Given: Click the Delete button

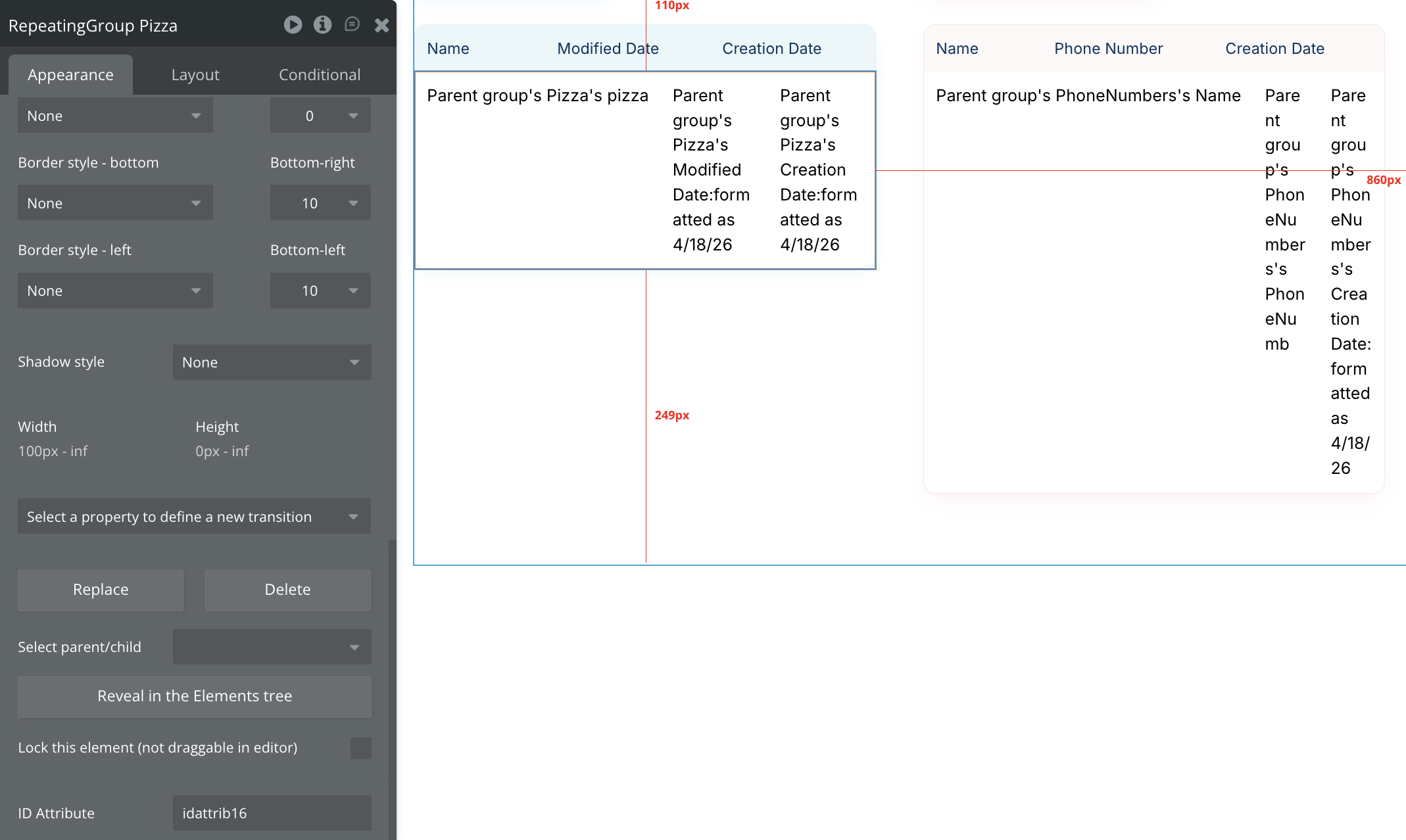Looking at the screenshot, I should 287,590.
